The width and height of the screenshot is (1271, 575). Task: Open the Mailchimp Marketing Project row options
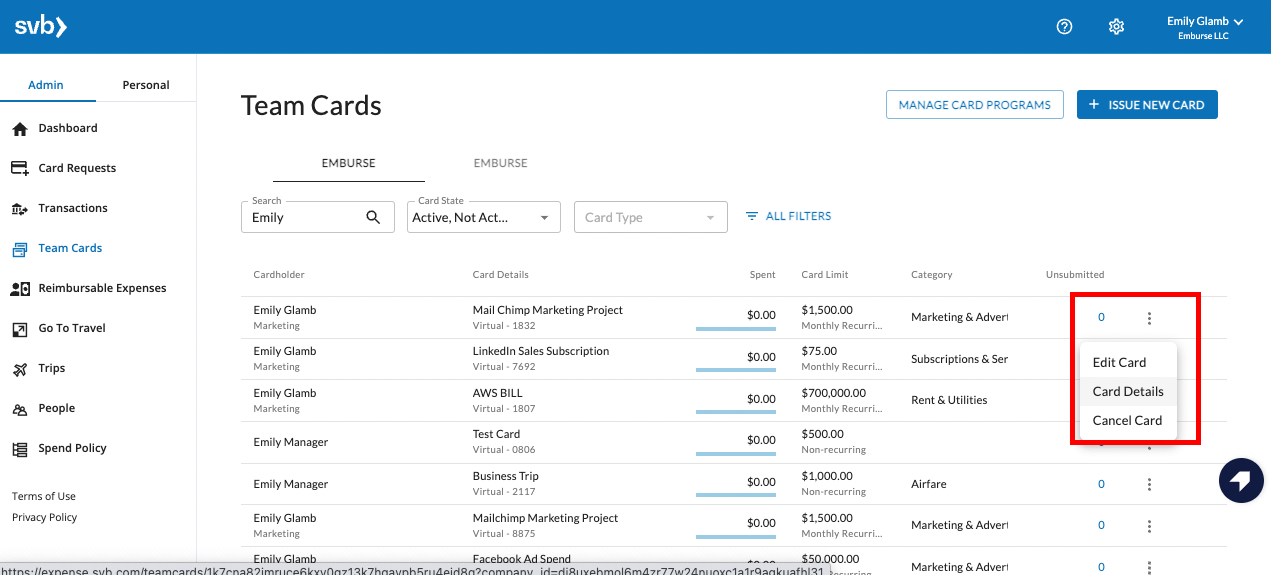1149,526
